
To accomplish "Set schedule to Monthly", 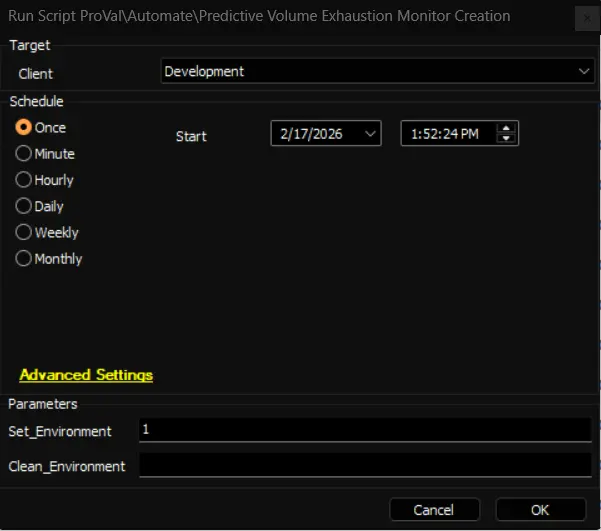I will point(23,258).
